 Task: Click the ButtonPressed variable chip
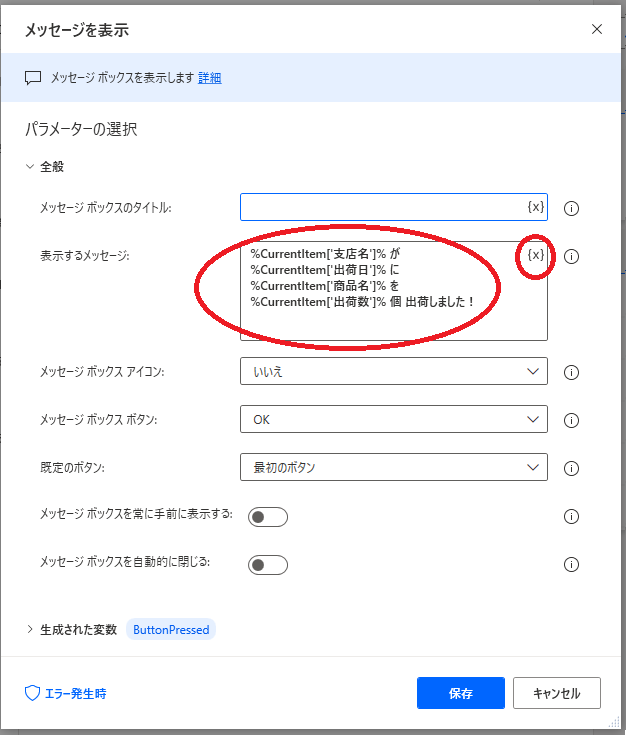coord(171,630)
